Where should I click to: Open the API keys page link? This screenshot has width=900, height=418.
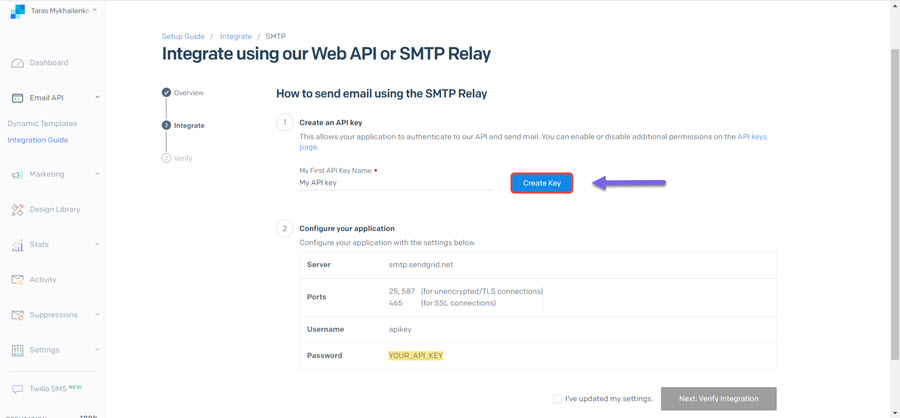pyautogui.click(x=752, y=137)
